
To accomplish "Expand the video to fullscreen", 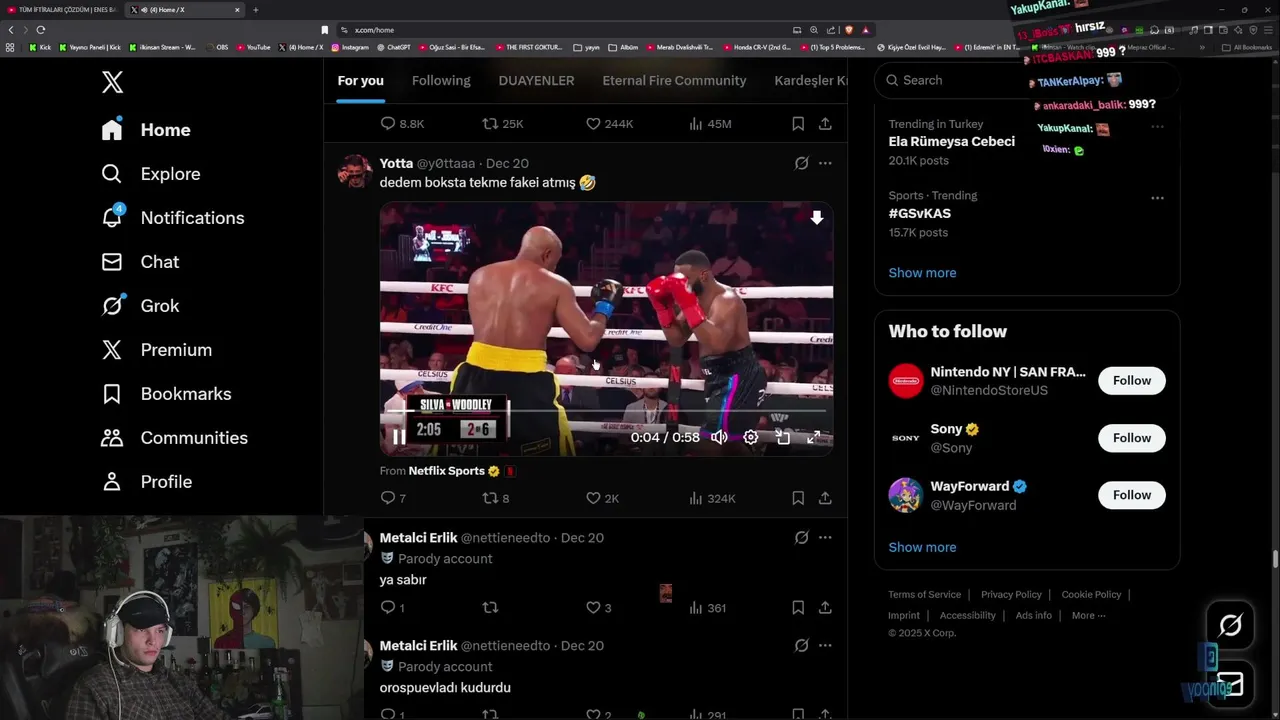I will tap(814, 437).
